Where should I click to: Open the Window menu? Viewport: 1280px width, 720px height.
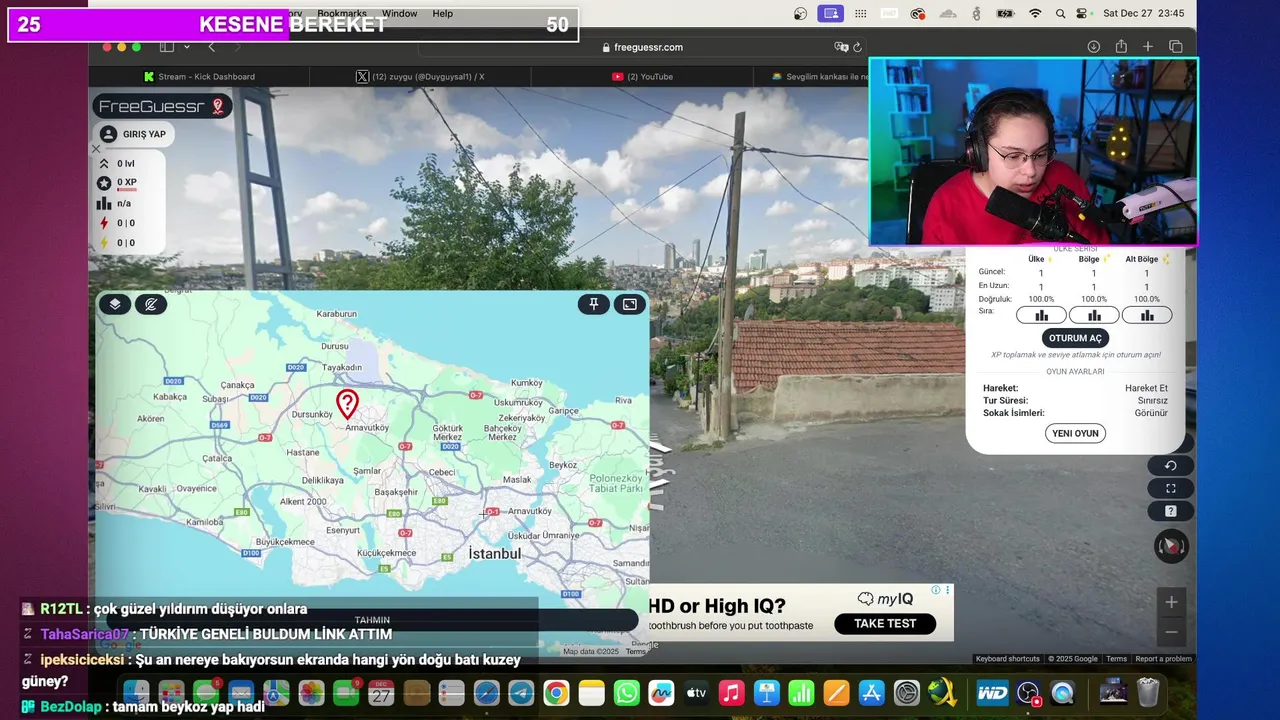[x=399, y=14]
